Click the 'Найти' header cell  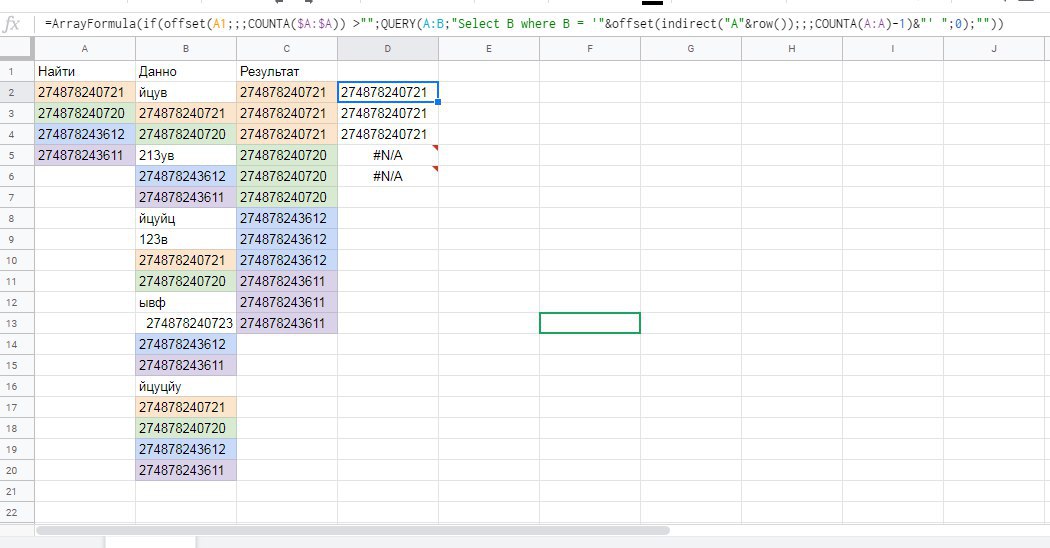coord(85,71)
